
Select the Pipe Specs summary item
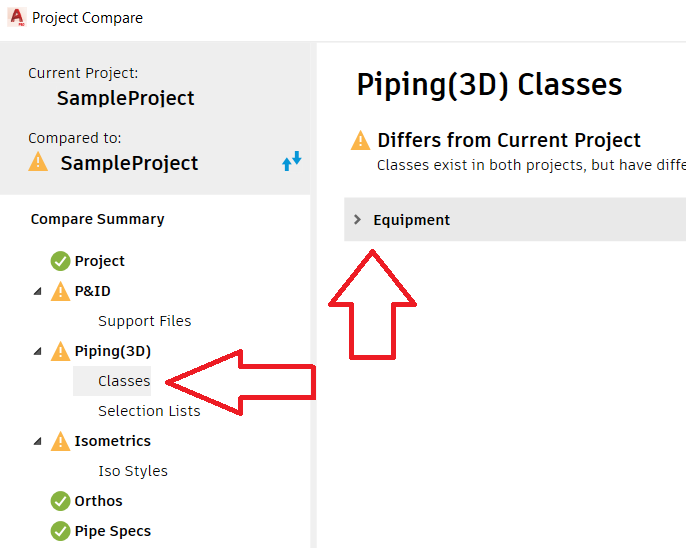click(x=112, y=531)
